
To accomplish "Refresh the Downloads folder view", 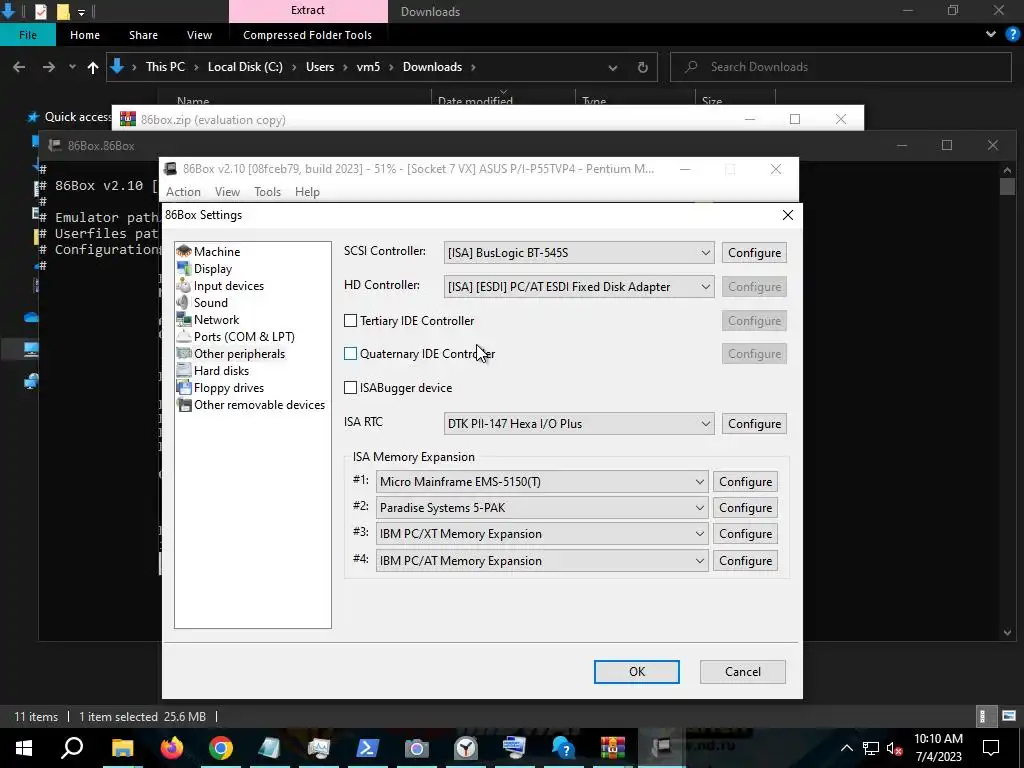I will click(643, 67).
